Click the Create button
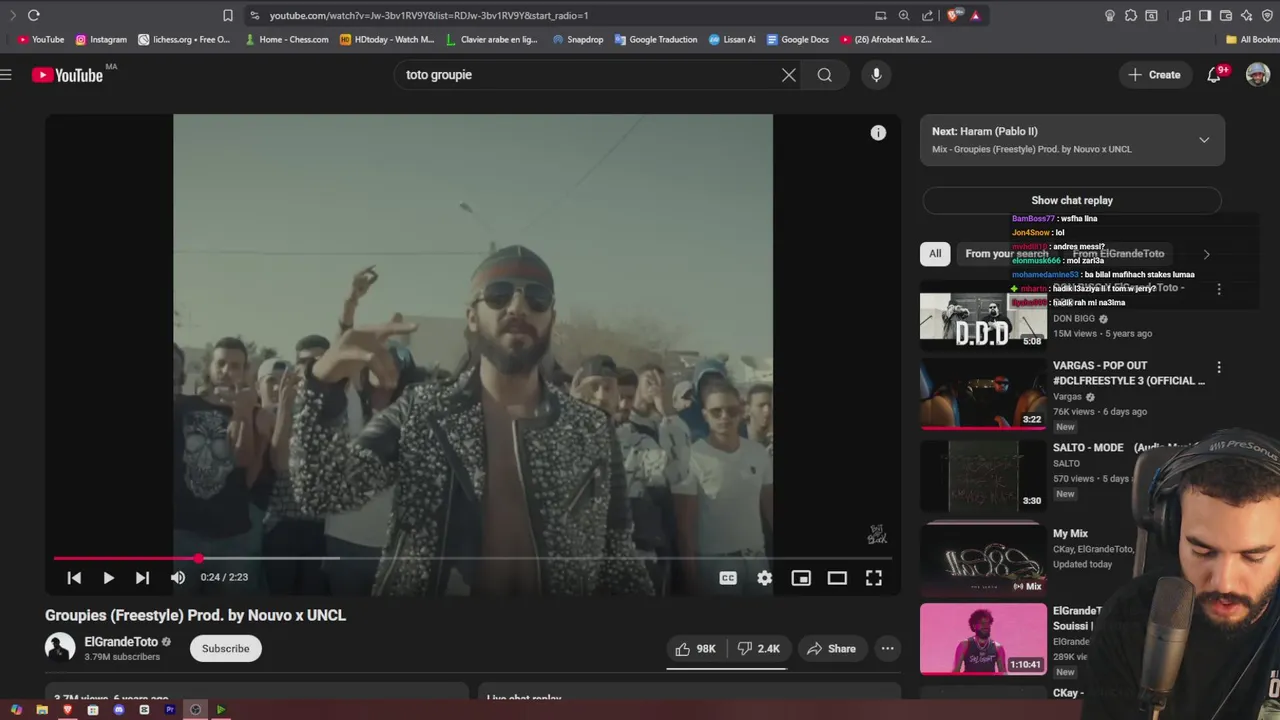Viewport: 1280px width, 720px height. (1155, 75)
